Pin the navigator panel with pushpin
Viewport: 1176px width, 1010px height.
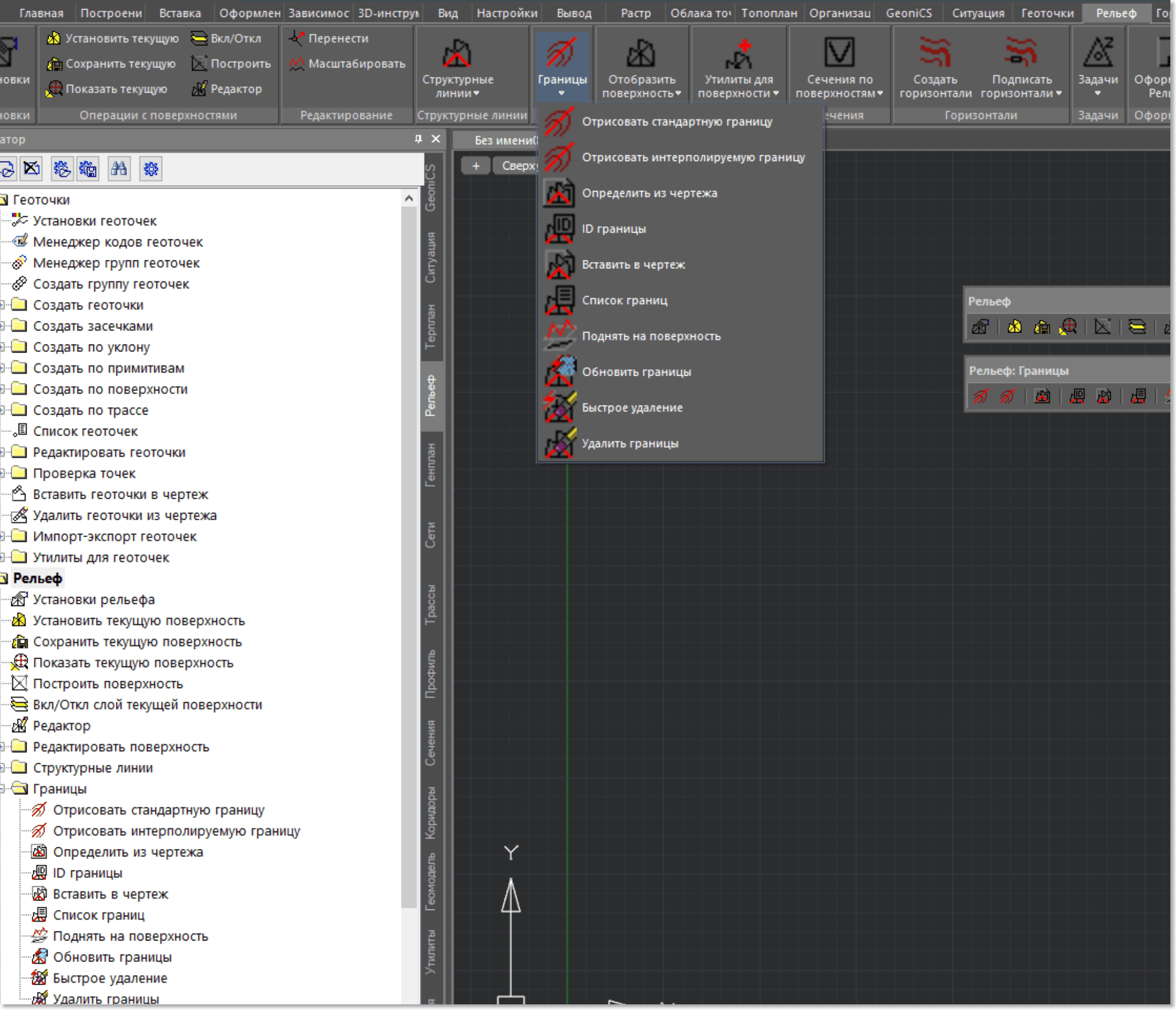click(419, 139)
